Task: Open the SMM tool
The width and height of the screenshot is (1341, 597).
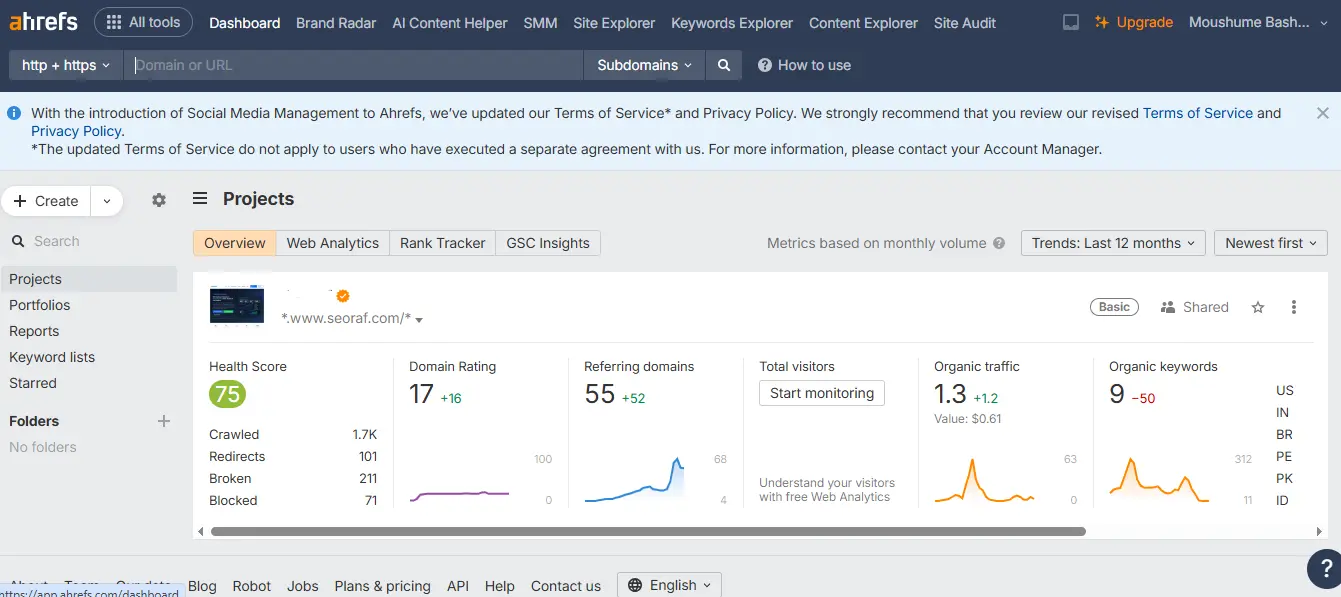Action: tap(540, 22)
